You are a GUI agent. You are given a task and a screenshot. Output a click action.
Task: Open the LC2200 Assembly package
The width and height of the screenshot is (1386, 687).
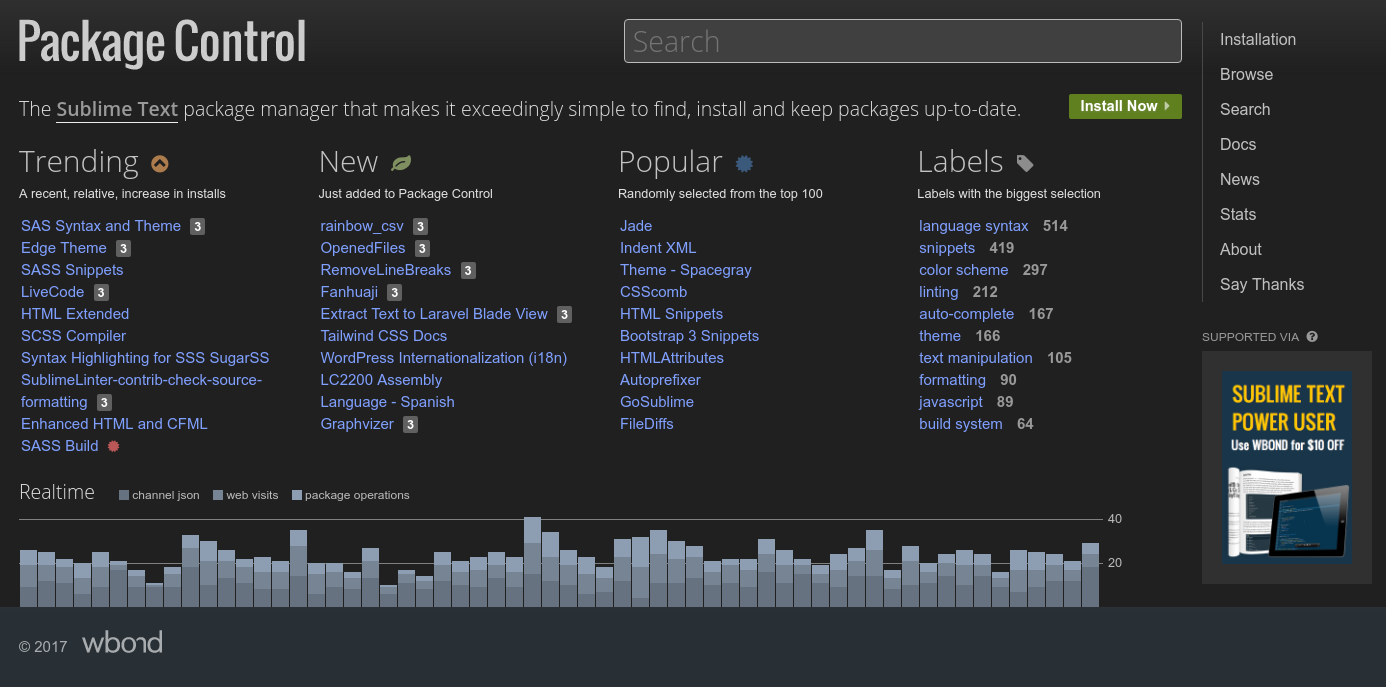pos(381,380)
